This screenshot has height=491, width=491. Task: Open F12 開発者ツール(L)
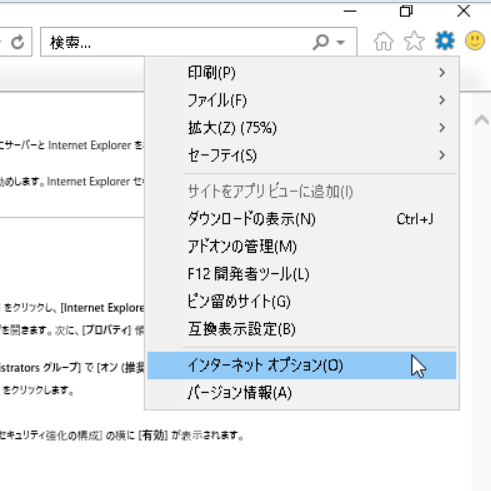(302, 274)
